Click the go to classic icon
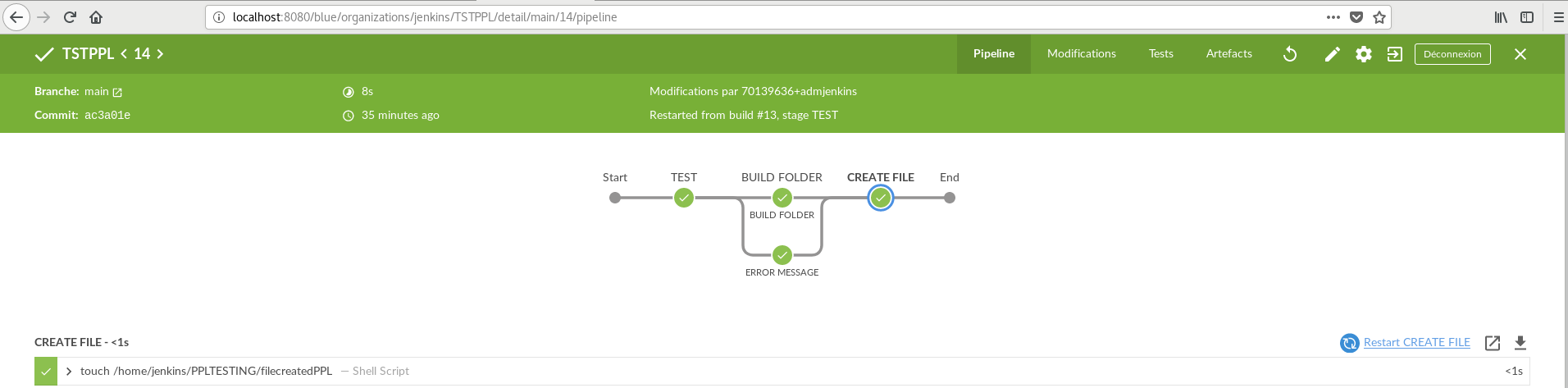Screen dimensions: 1568x388 (1394, 54)
